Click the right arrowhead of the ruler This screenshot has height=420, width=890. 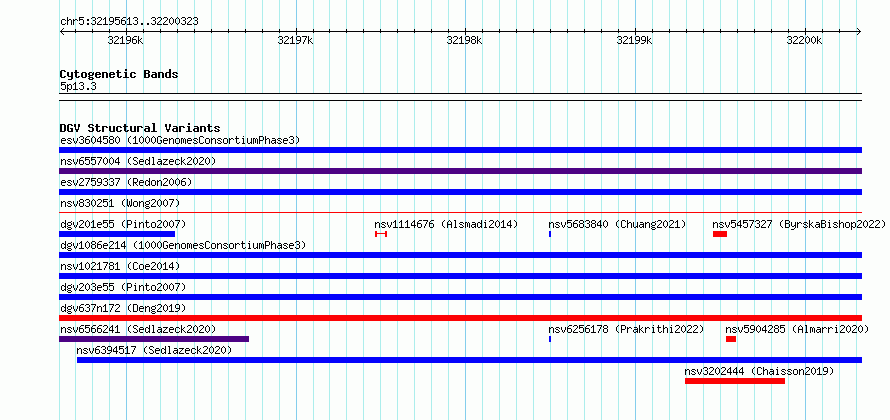[859, 32]
